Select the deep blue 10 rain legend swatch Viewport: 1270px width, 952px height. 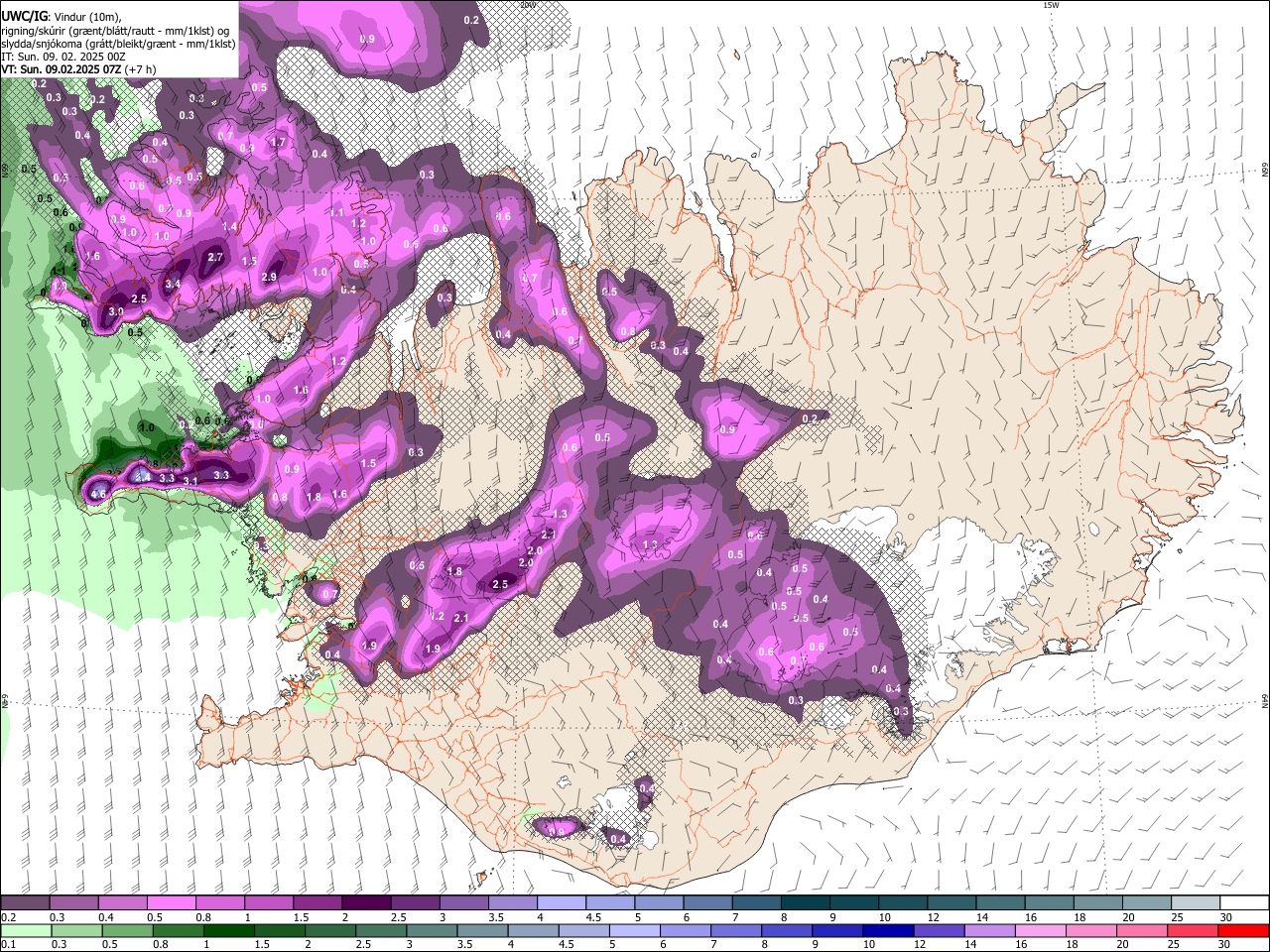click(888, 930)
